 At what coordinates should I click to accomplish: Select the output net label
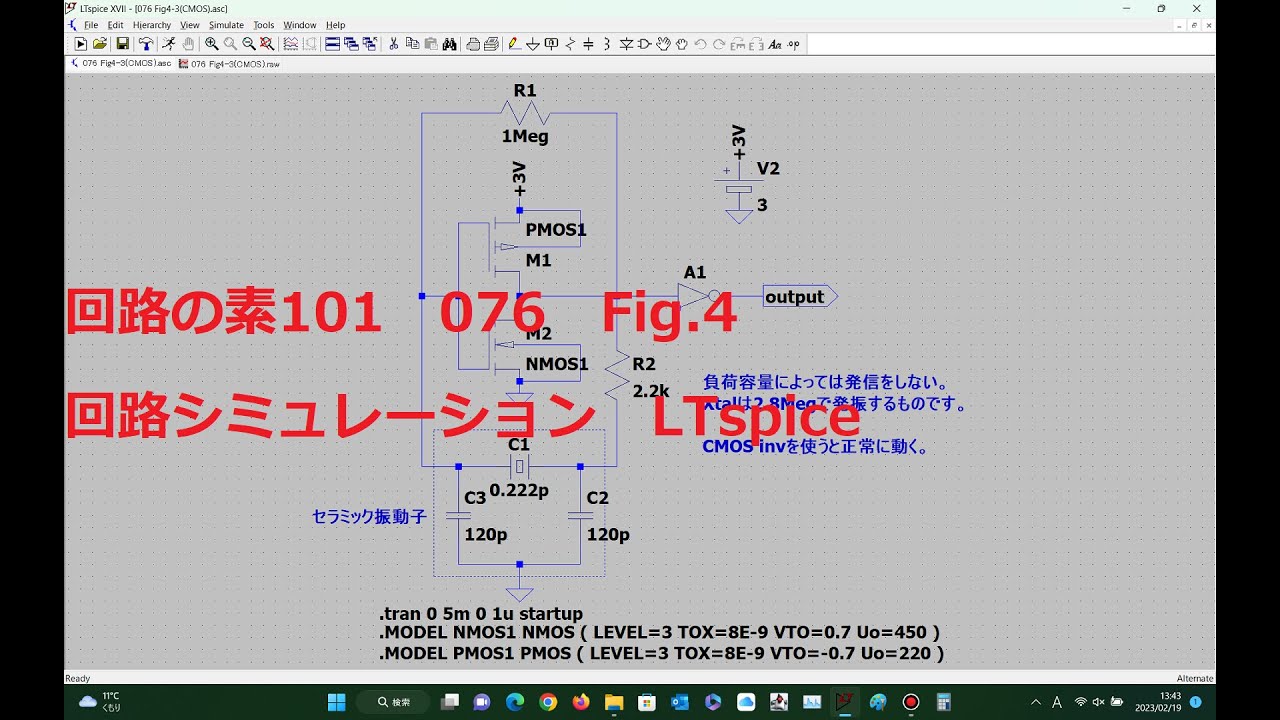click(800, 296)
